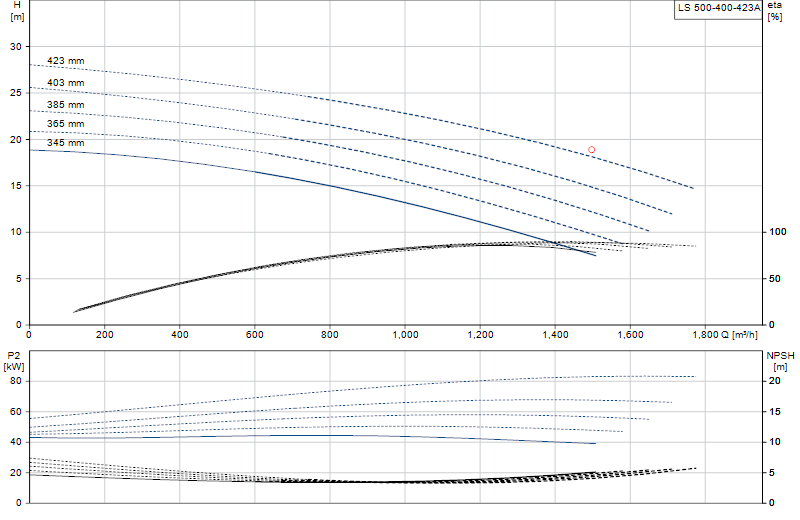Image resolution: width=800 pixels, height=520 pixels.
Task: Click the 50 efficiency axis tick value
Action: [x=774, y=279]
